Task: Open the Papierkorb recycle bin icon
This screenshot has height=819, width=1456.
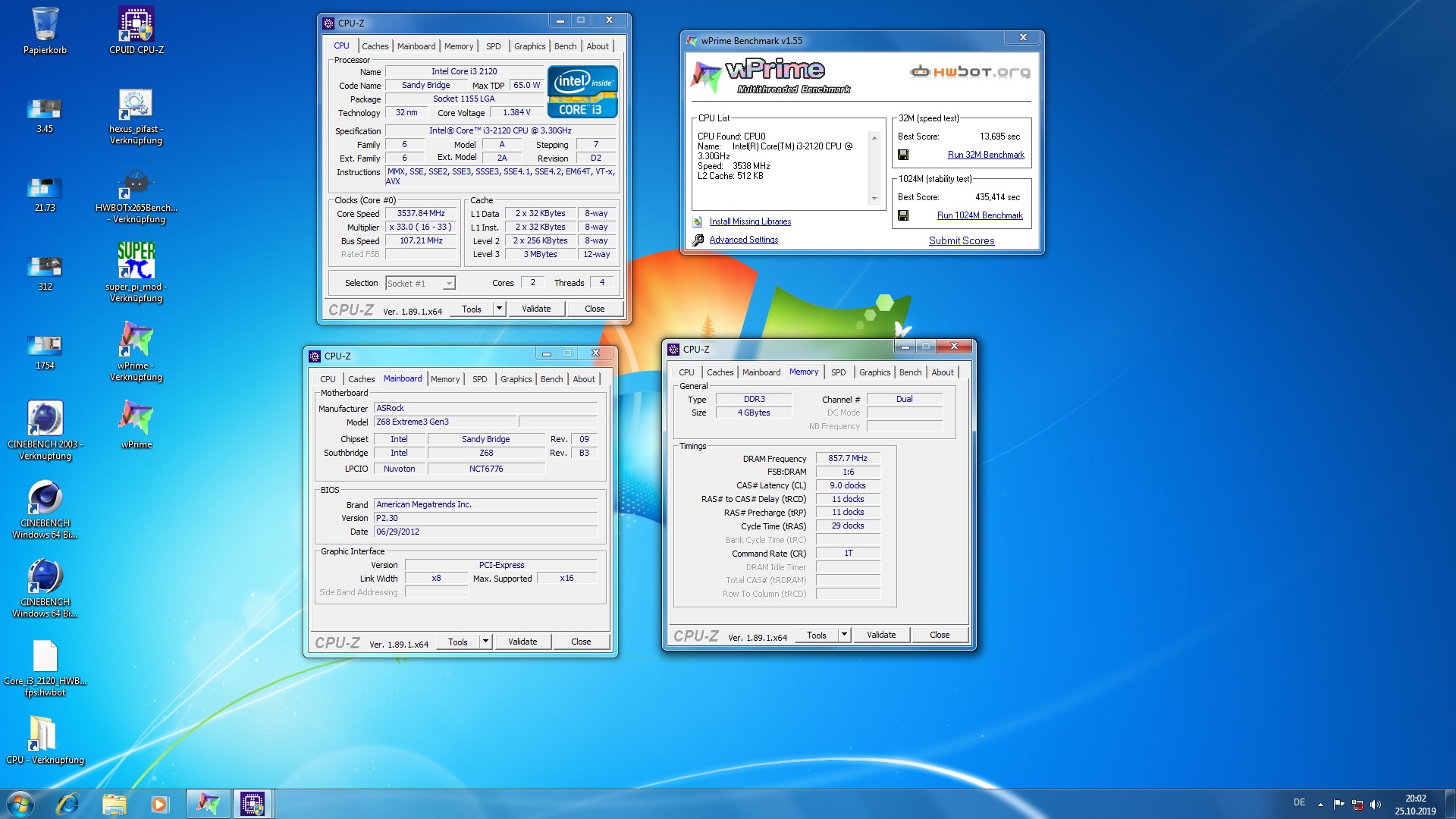Action: [45, 30]
